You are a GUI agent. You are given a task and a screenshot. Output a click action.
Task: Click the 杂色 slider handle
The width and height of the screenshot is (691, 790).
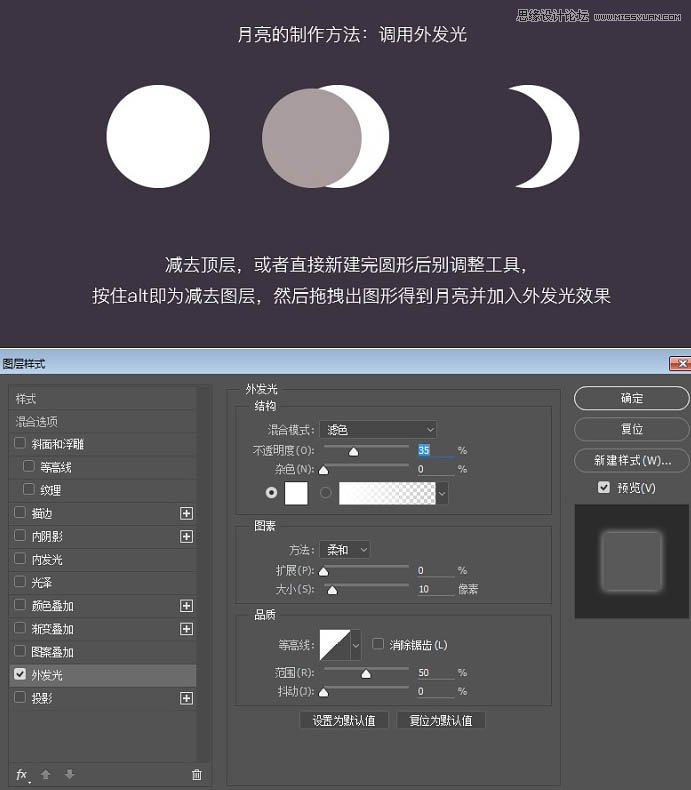pyautogui.click(x=324, y=470)
